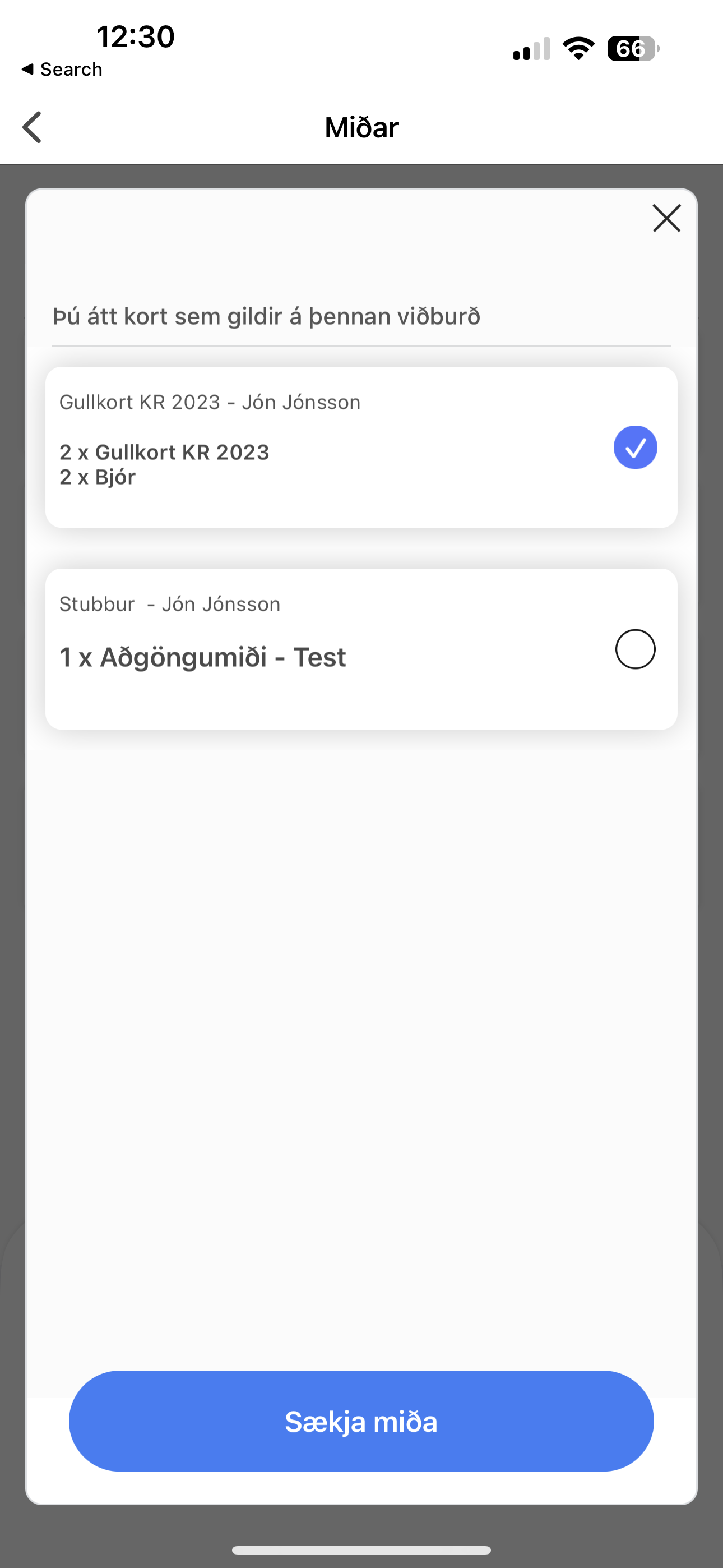723x1568 pixels.
Task: Tap the "Stubbur - Jón Jónsson" card header
Action: point(170,604)
